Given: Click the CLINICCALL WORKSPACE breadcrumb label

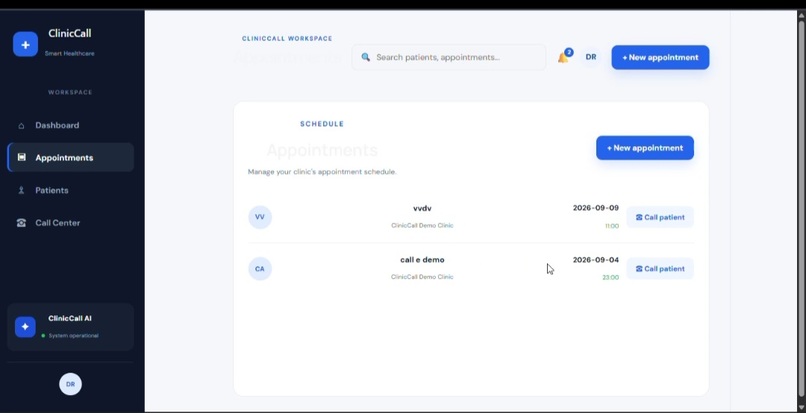Looking at the screenshot, I should tap(287, 39).
